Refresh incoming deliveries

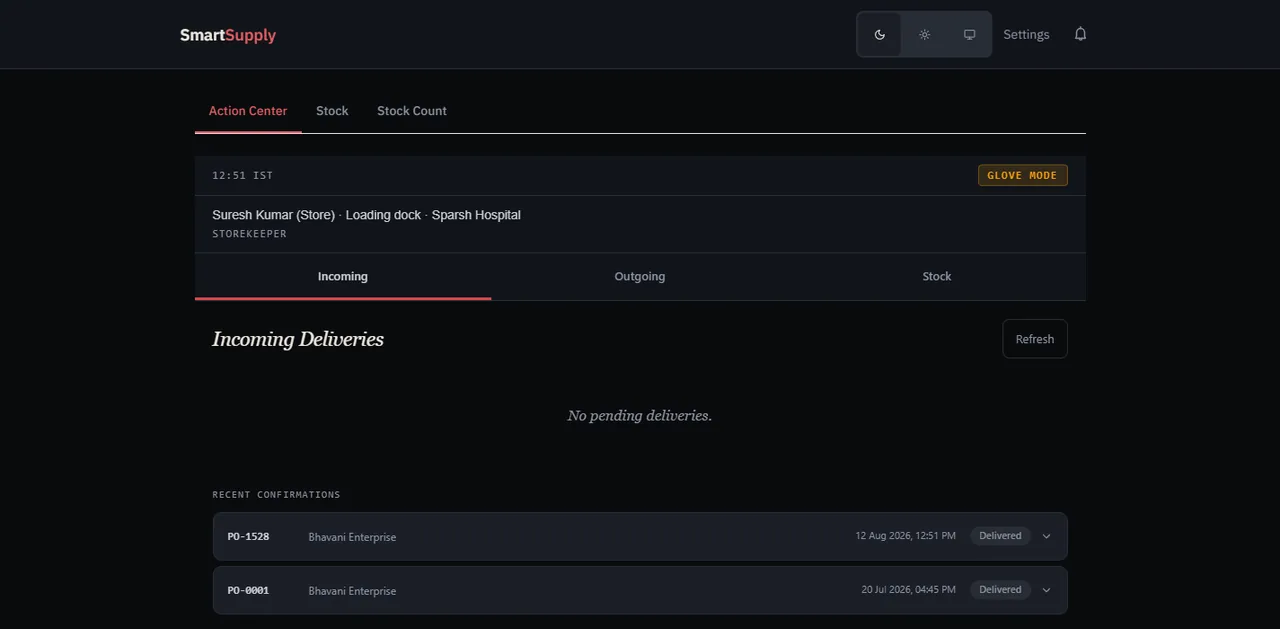click(1035, 339)
